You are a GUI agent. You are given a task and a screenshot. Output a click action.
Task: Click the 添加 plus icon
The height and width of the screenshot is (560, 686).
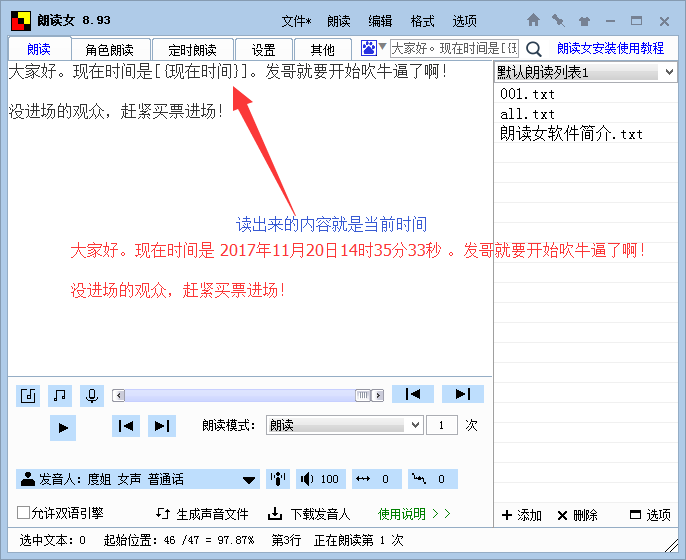tap(507, 515)
